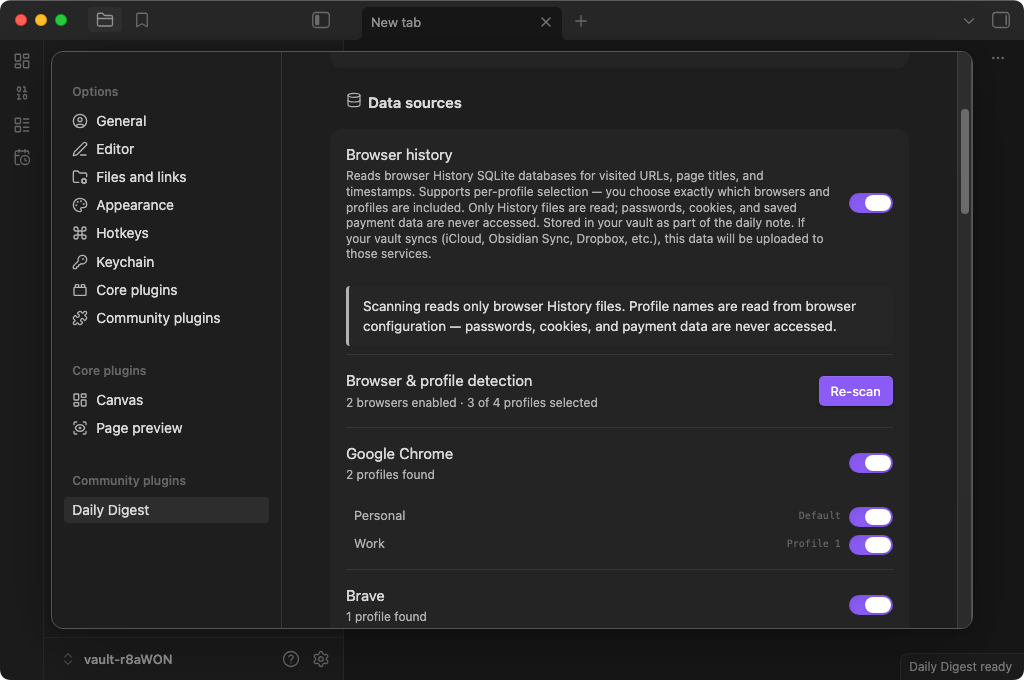Click the Re-scan button

(x=856, y=391)
